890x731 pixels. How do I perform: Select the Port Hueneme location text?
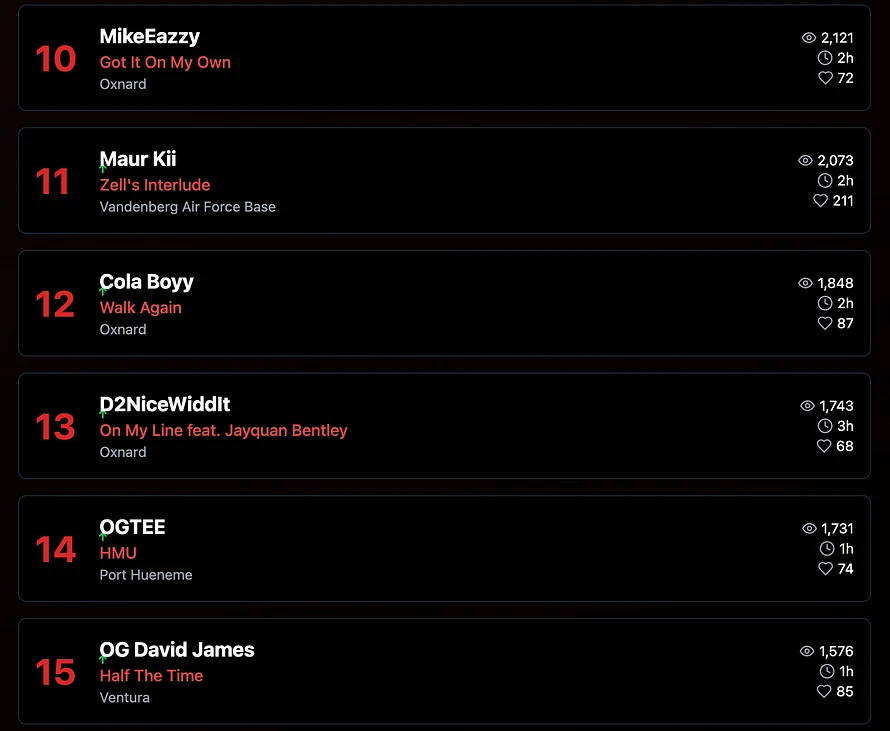coord(146,574)
